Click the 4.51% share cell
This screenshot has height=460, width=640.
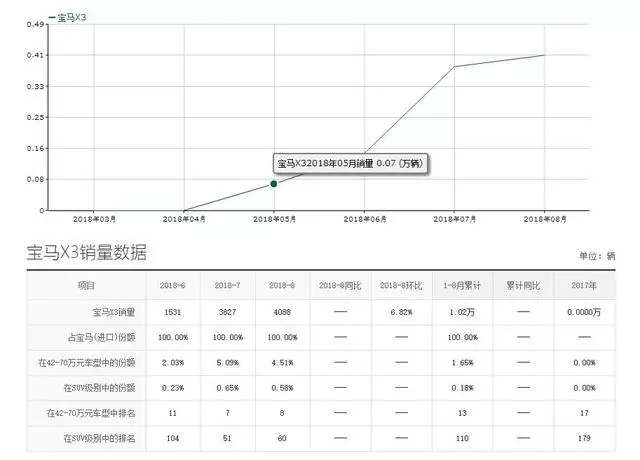tap(282, 363)
